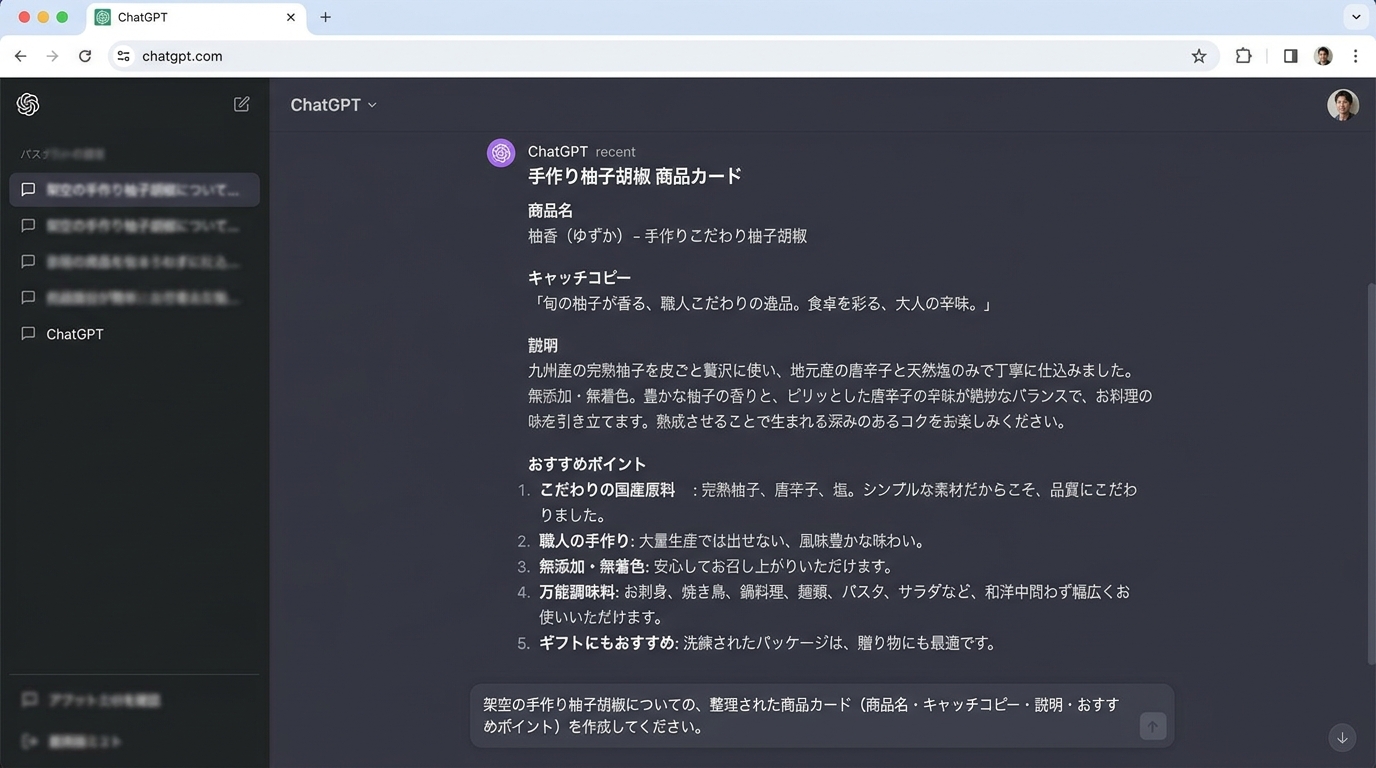Click the ChatGPT logo in sidebar
The image size is (1376, 768).
28,104
